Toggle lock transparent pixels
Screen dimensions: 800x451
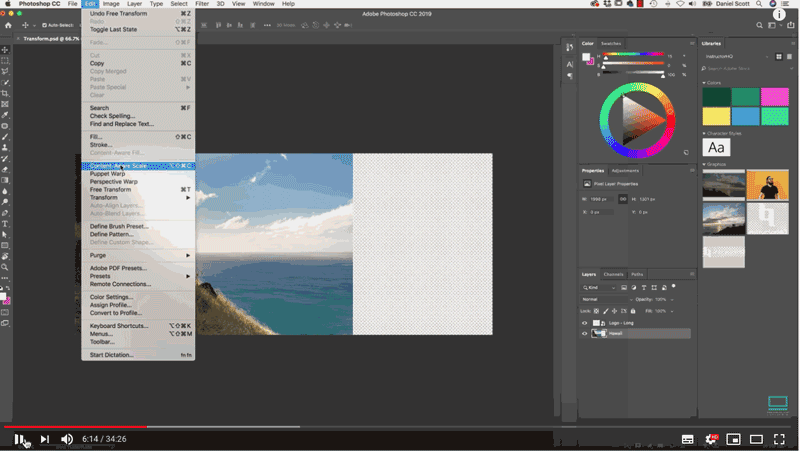coord(596,311)
